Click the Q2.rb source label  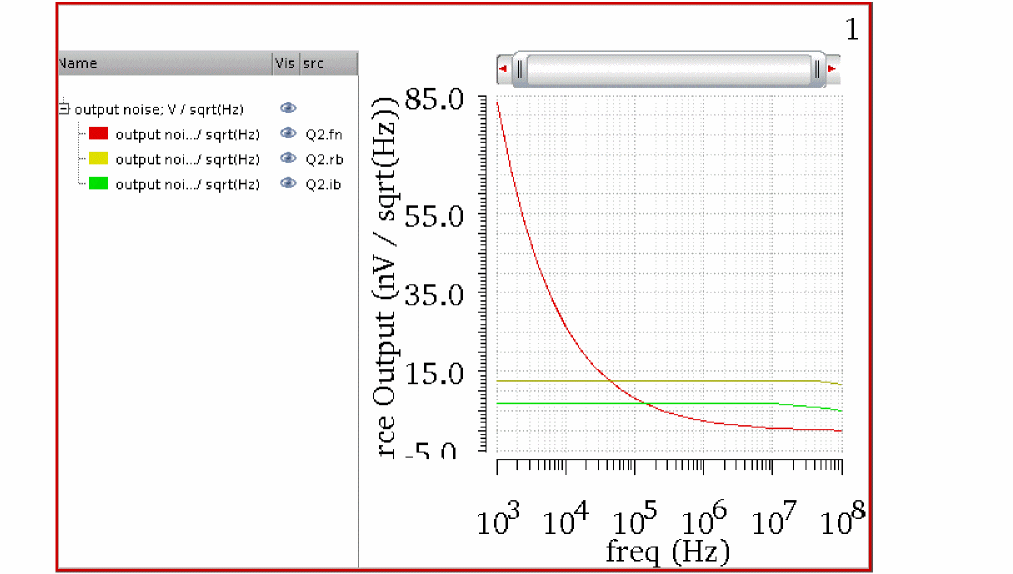click(324, 159)
